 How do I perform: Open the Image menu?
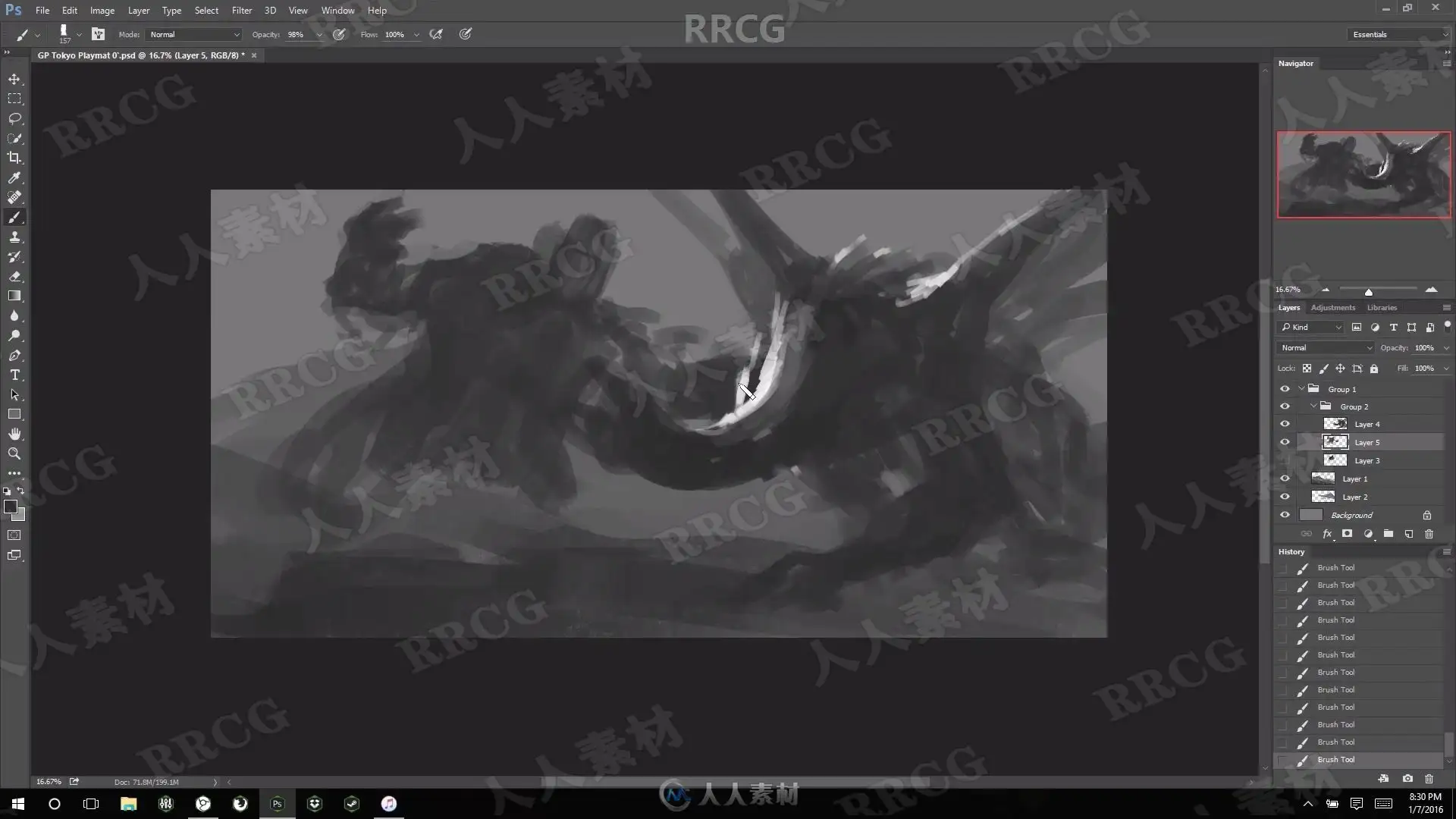click(102, 11)
